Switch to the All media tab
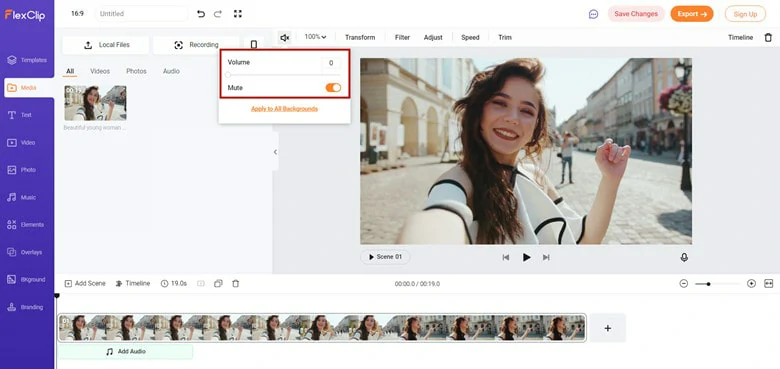 point(70,72)
